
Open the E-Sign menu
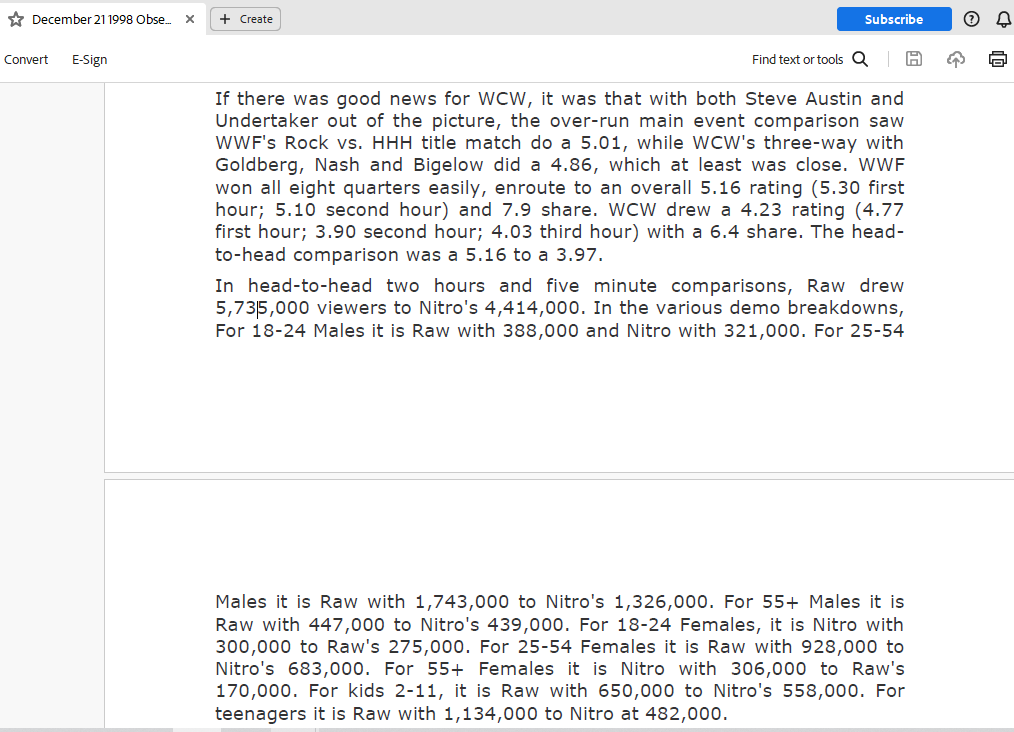click(x=89, y=59)
